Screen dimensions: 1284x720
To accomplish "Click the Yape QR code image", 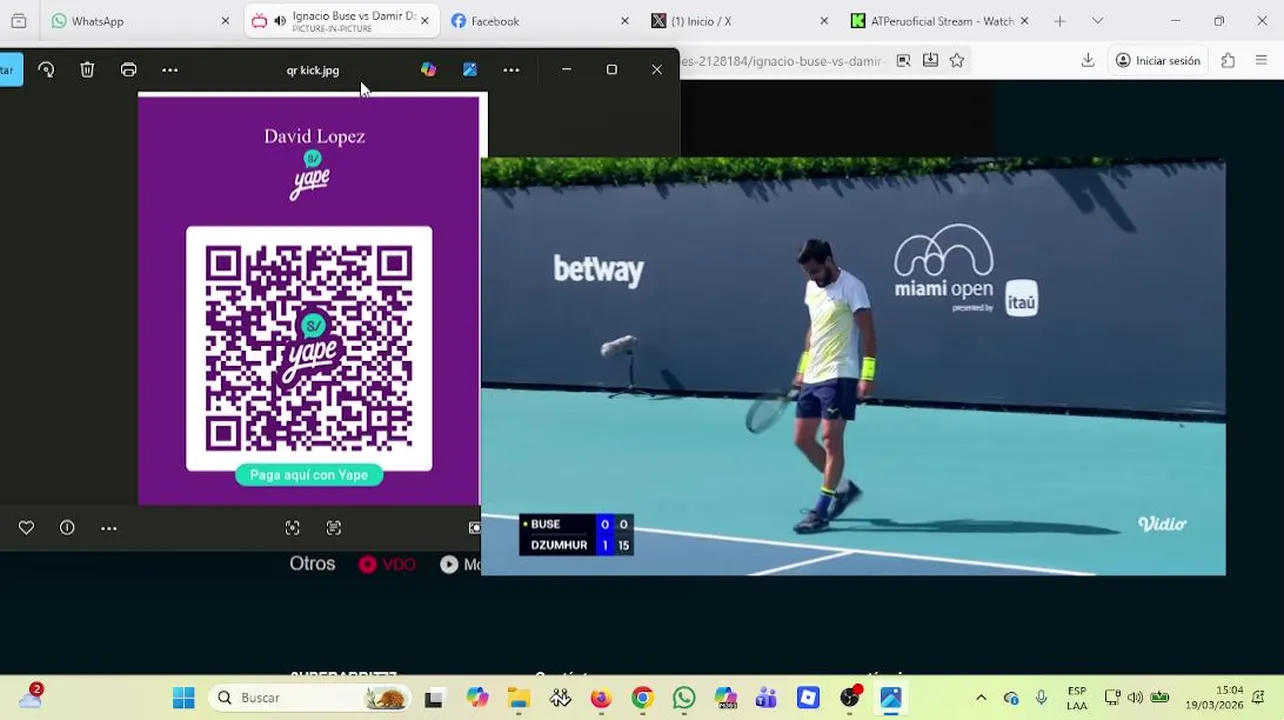I will click(309, 348).
